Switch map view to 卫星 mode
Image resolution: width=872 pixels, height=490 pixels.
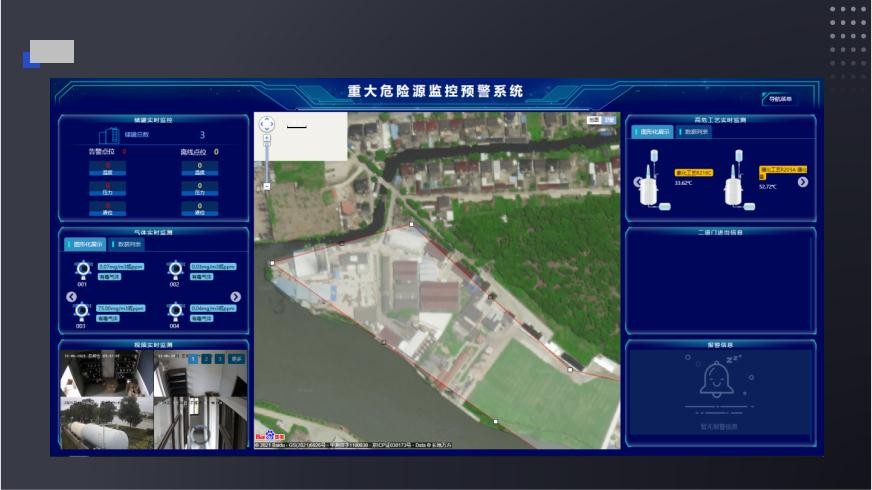tap(609, 120)
